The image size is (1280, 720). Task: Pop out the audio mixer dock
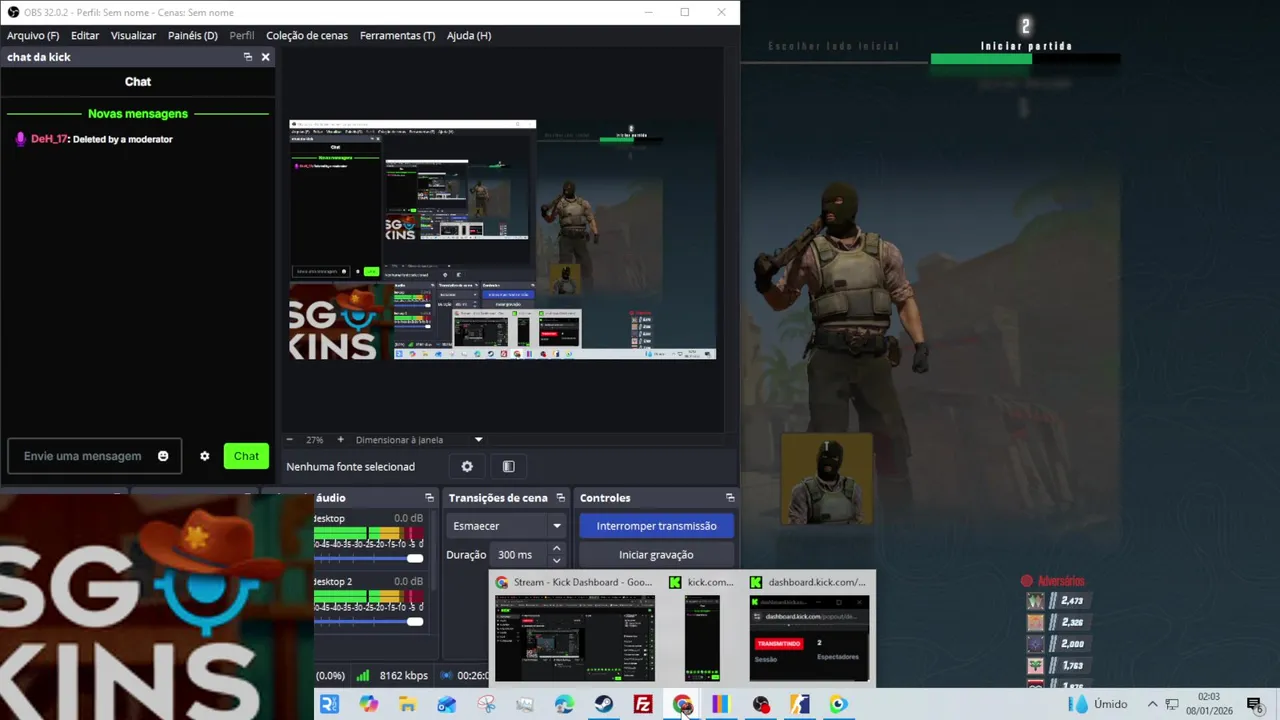(429, 498)
